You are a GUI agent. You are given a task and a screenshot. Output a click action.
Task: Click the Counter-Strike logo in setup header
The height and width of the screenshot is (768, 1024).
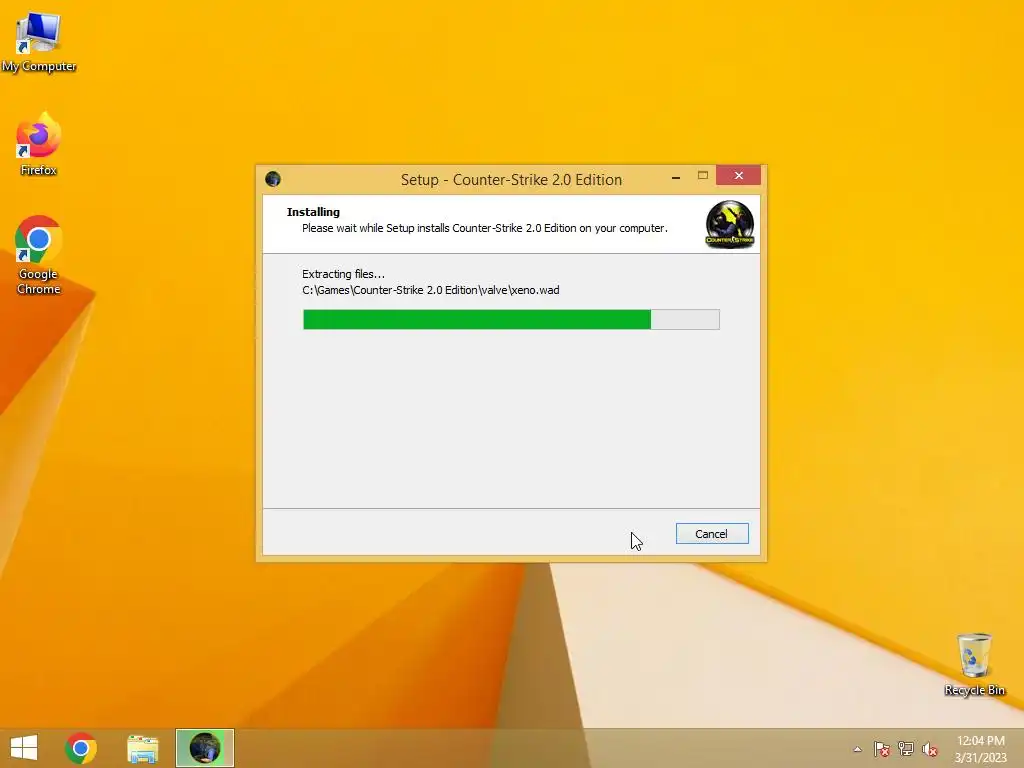coord(729,225)
